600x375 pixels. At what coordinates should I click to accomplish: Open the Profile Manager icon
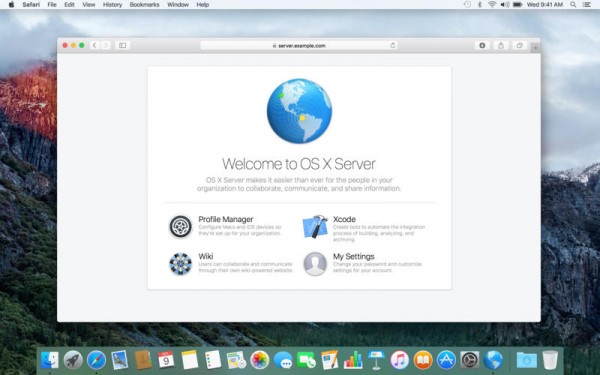point(180,227)
